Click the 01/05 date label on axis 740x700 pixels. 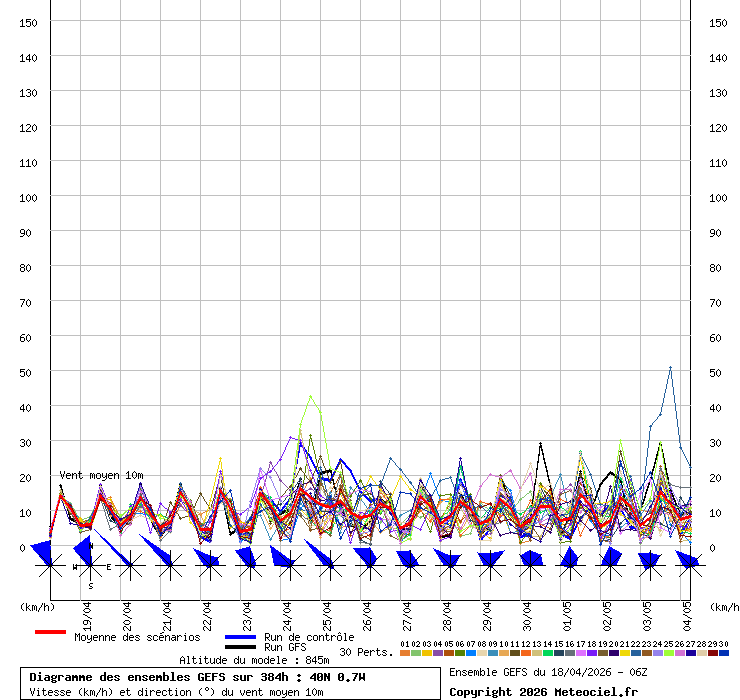point(567,612)
